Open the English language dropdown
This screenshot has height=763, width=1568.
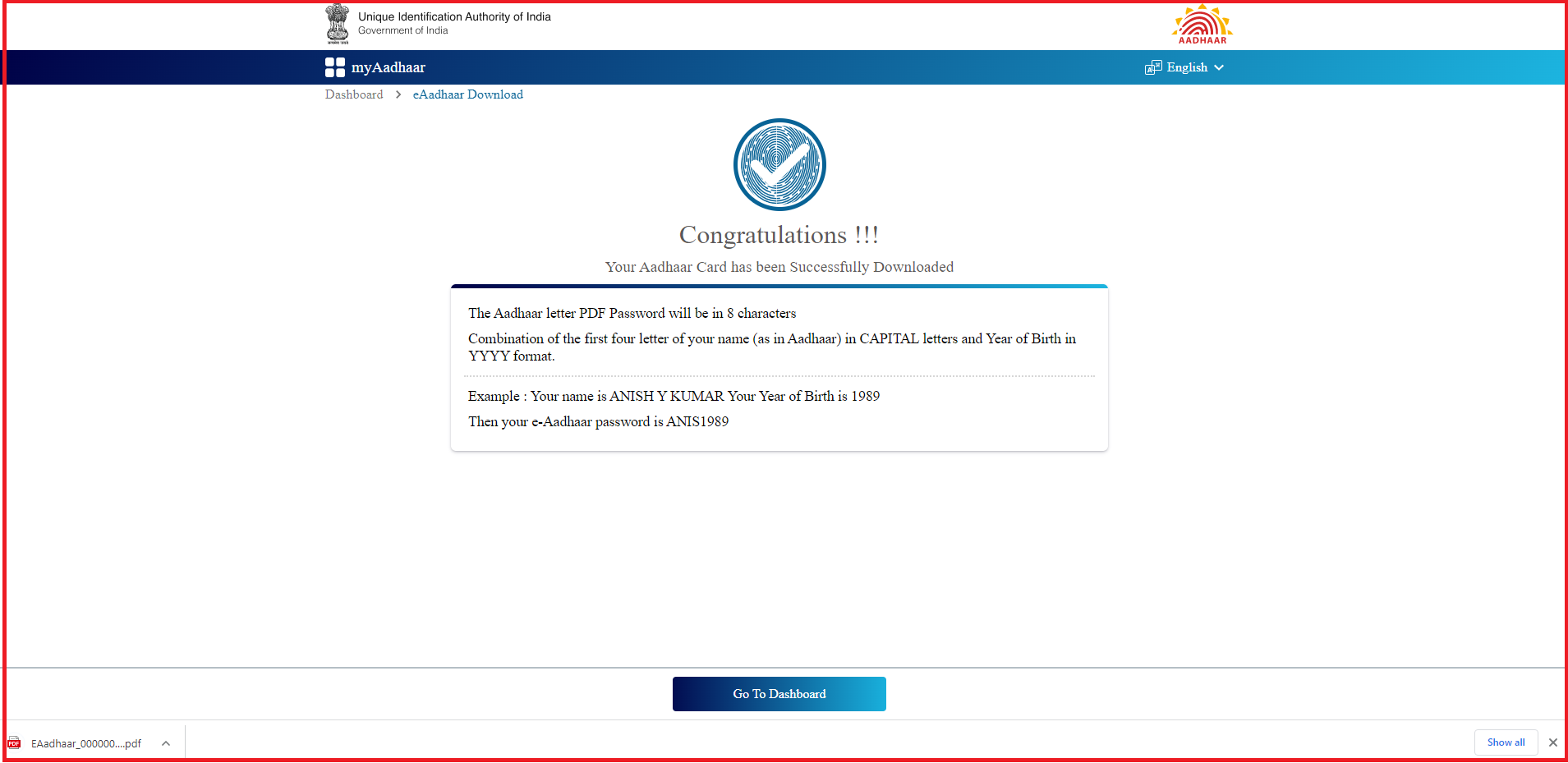pos(1187,67)
